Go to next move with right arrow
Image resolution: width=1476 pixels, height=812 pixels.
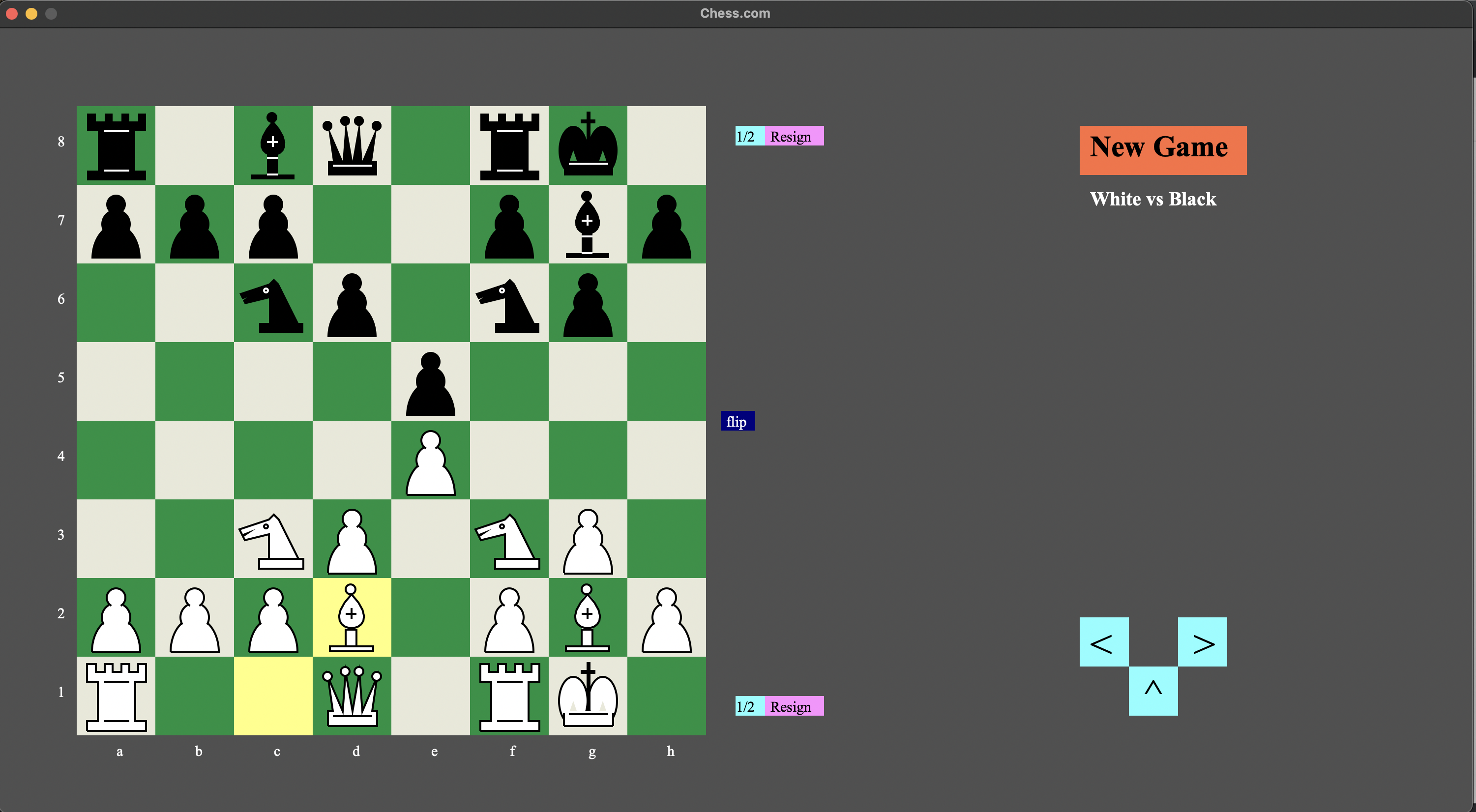1202,642
